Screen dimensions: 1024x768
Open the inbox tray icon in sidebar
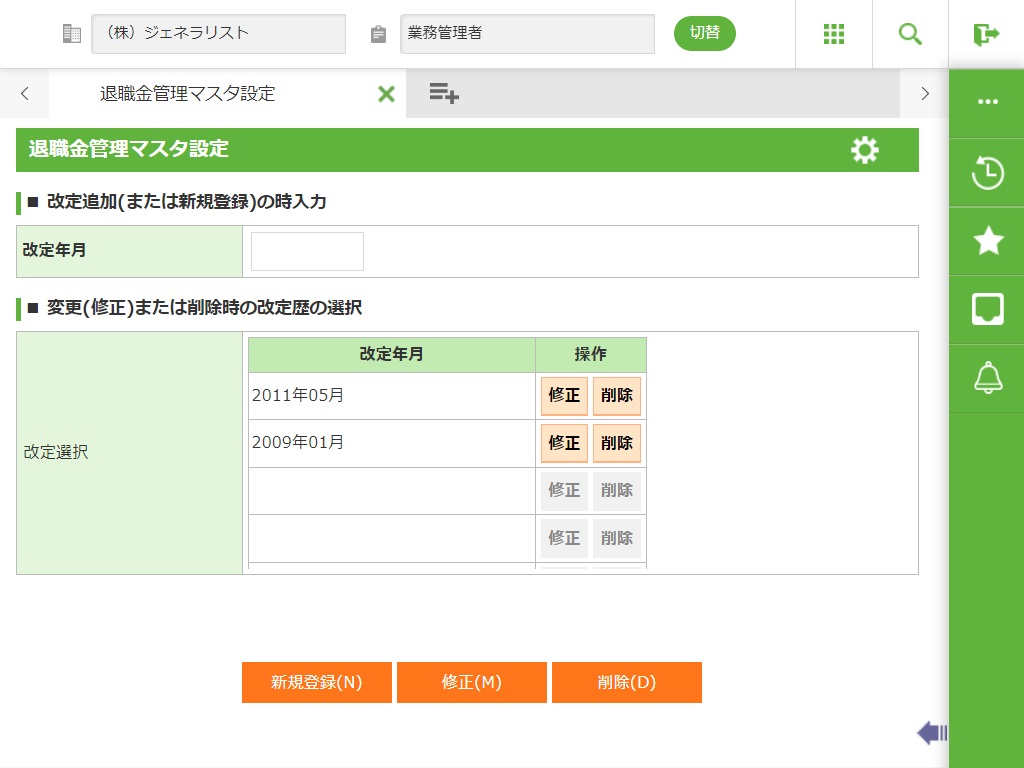(987, 310)
